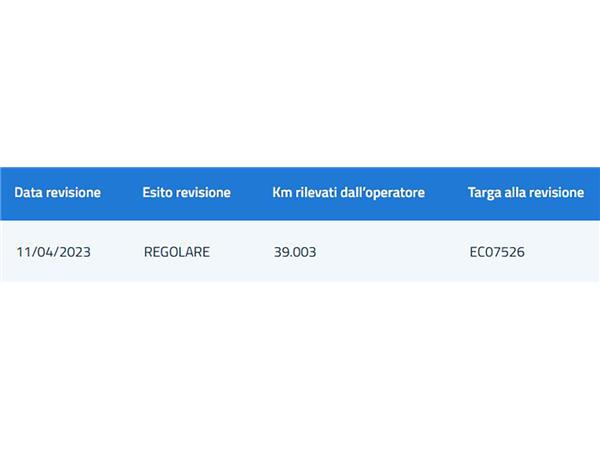The width and height of the screenshot is (600, 450).
Task: Select the 11/04/2023 date cell
Action: pyautogui.click(x=54, y=252)
